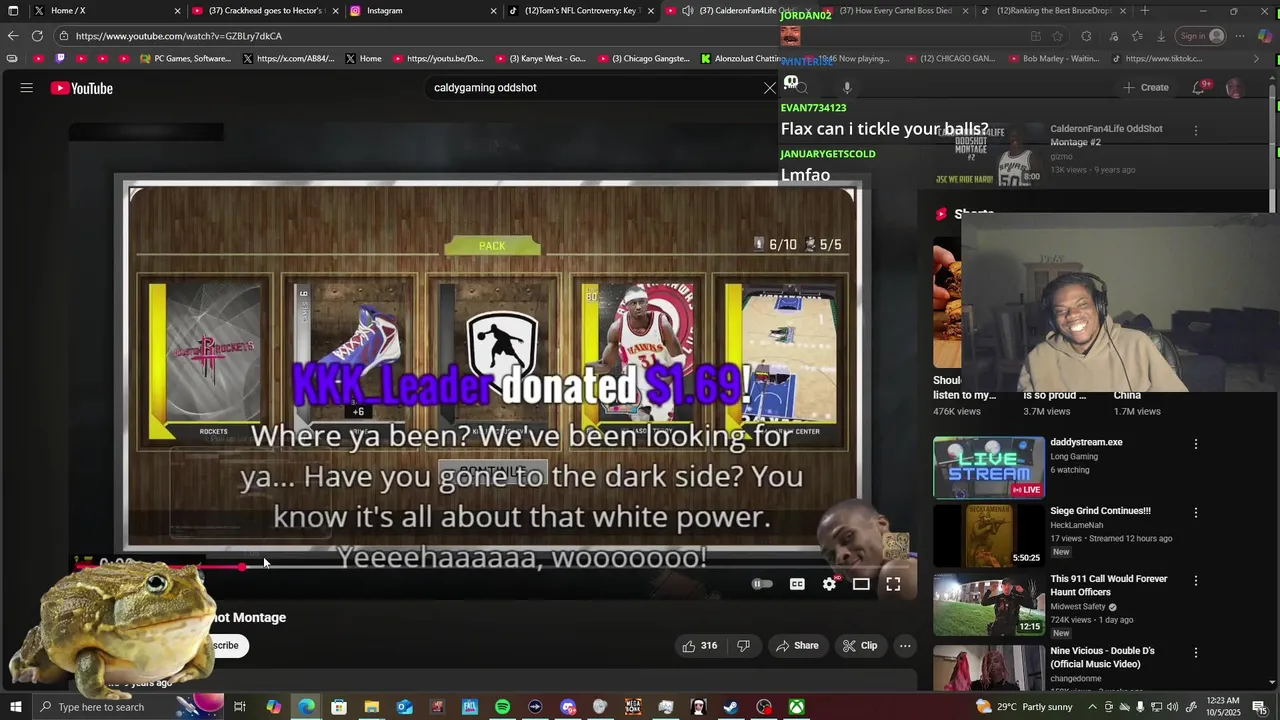Viewport: 1280px width, 720px height.
Task: Open File Explorer from the taskbar
Action: click(371, 707)
